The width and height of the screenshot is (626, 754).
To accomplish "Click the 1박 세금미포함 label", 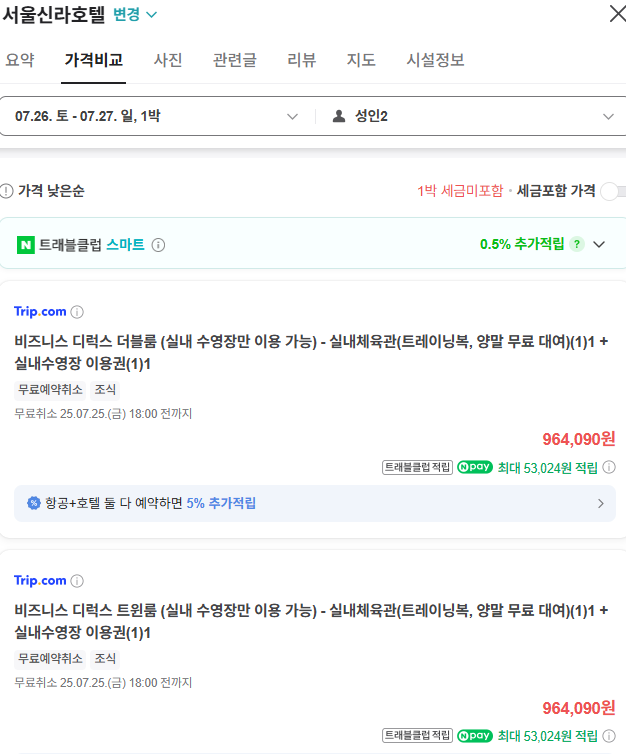I will pyautogui.click(x=460, y=191).
